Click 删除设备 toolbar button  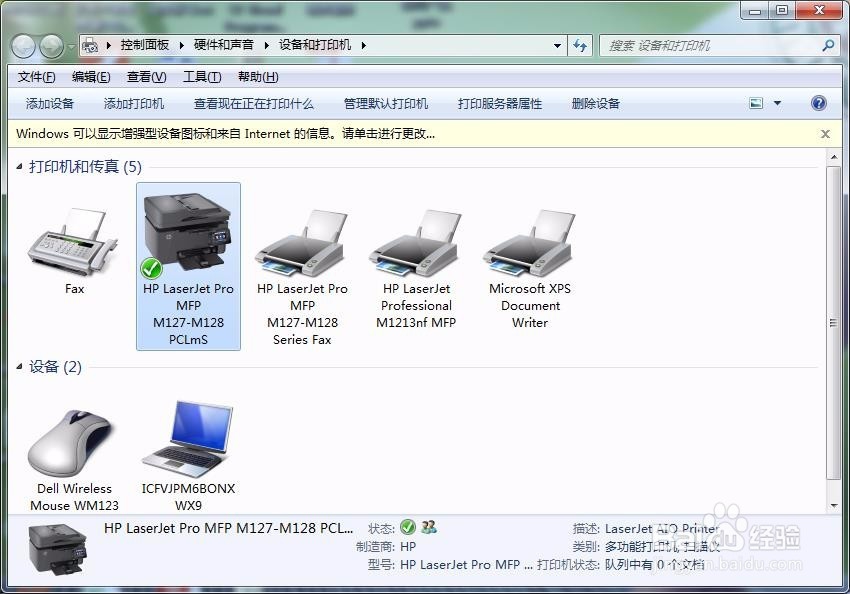[595, 104]
